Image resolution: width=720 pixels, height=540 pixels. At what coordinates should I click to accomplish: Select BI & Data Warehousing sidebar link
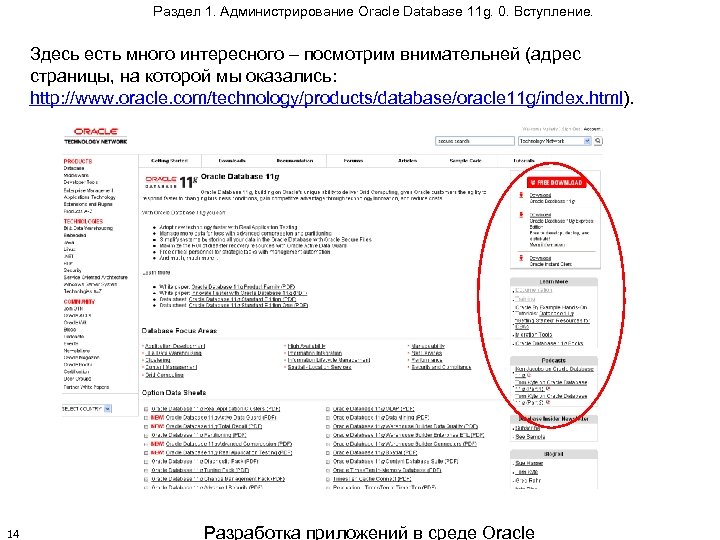(88, 228)
